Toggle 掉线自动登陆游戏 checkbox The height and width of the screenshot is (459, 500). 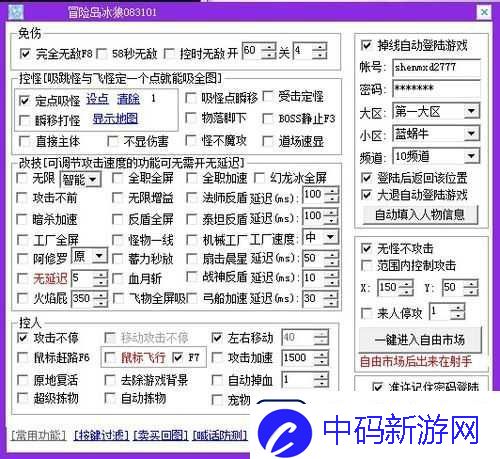coord(366,45)
